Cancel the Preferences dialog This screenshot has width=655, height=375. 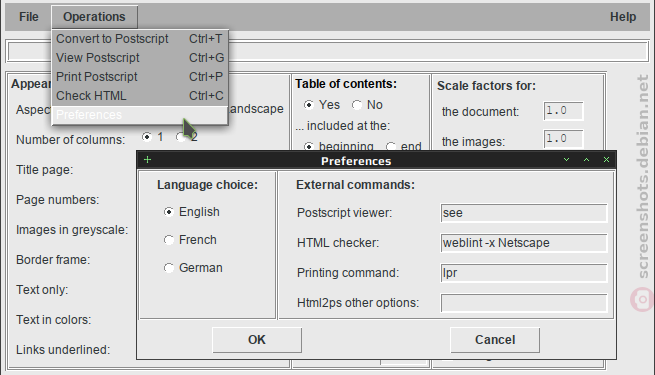(x=495, y=340)
